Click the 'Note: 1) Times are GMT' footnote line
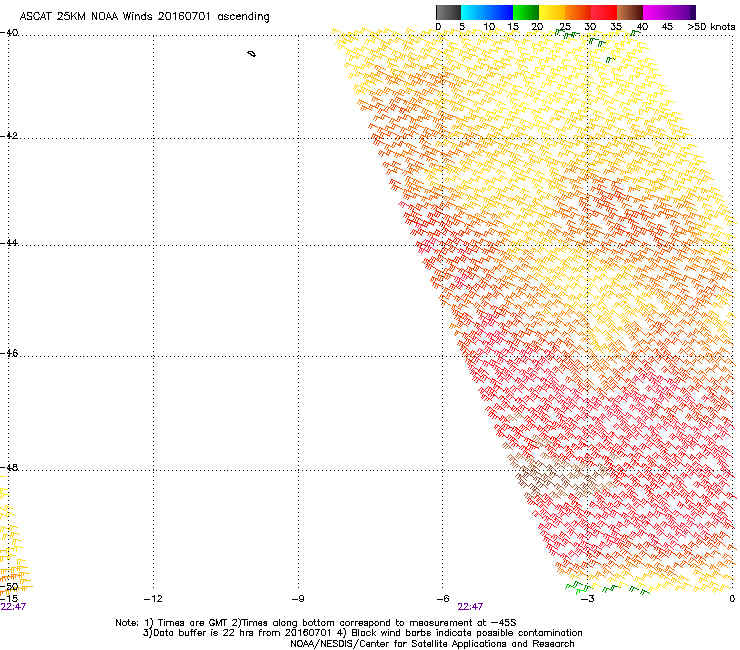 click(x=316, y=623)
